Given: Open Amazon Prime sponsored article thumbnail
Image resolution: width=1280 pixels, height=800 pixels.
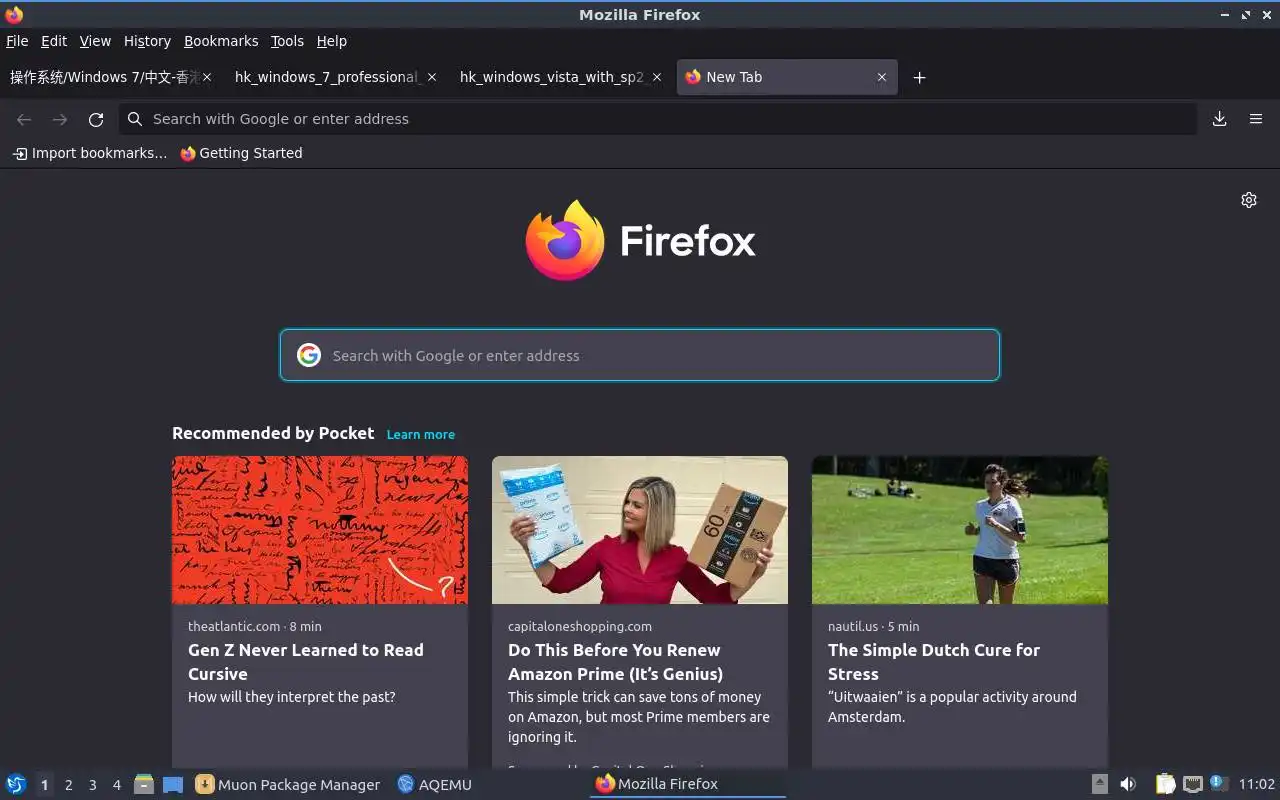Looking at the screenshot, I should [640, 530].
